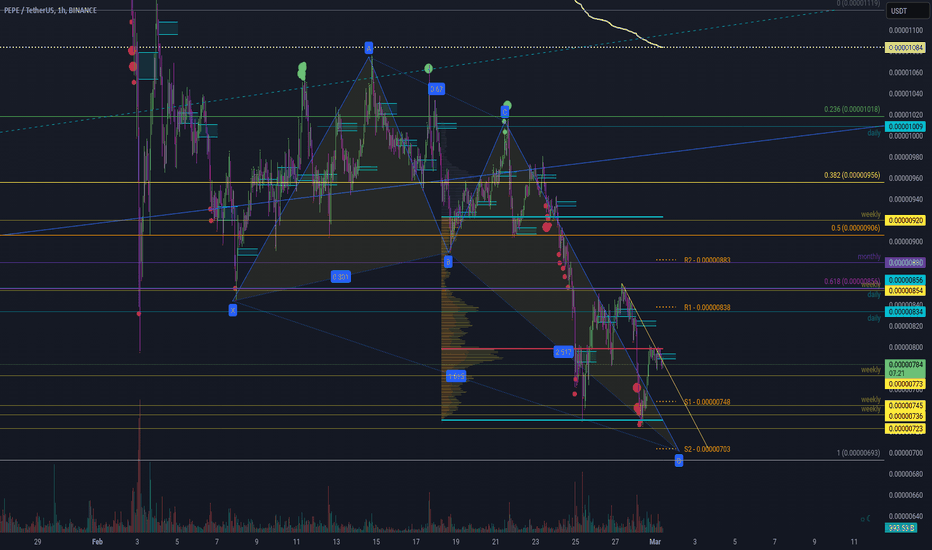The image size is (932, 550).
Task: Select harmonic pattern point C label
Action: pos(505,112)
